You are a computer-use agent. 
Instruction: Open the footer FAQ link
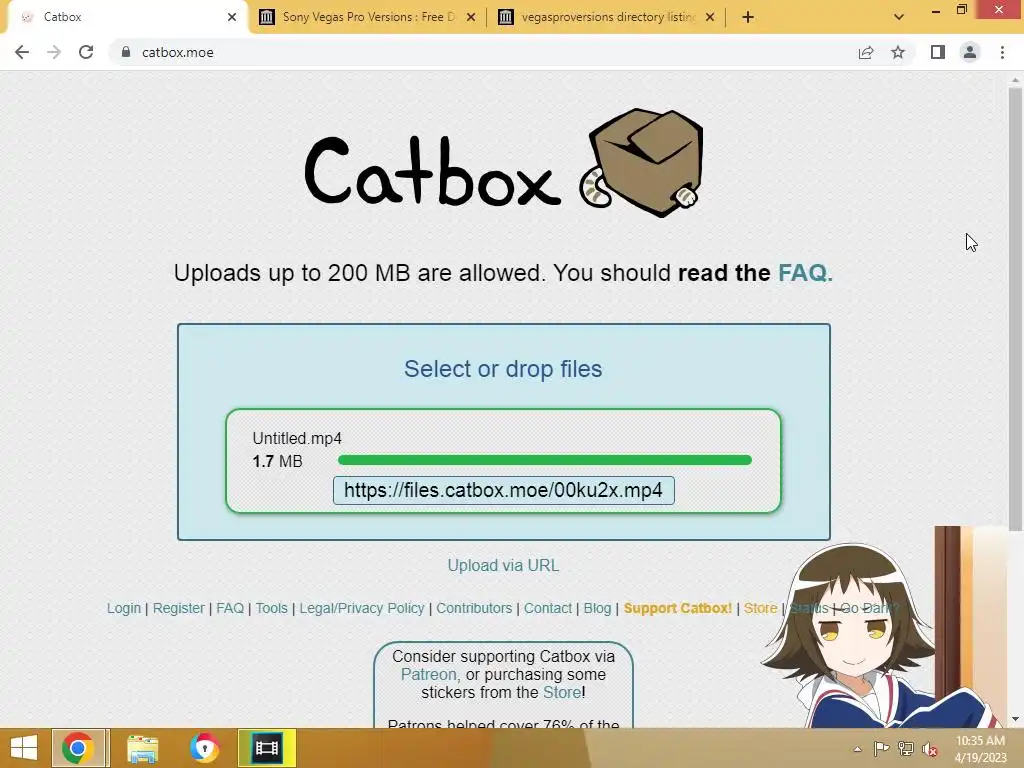[x=230, y=608]
